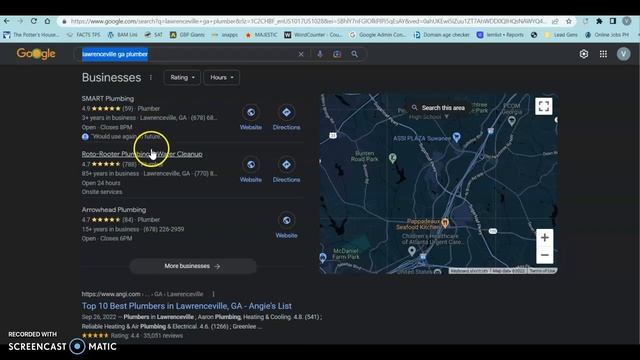Open the Google account avatar
640x360 pixels.
(x=623, y=54)
